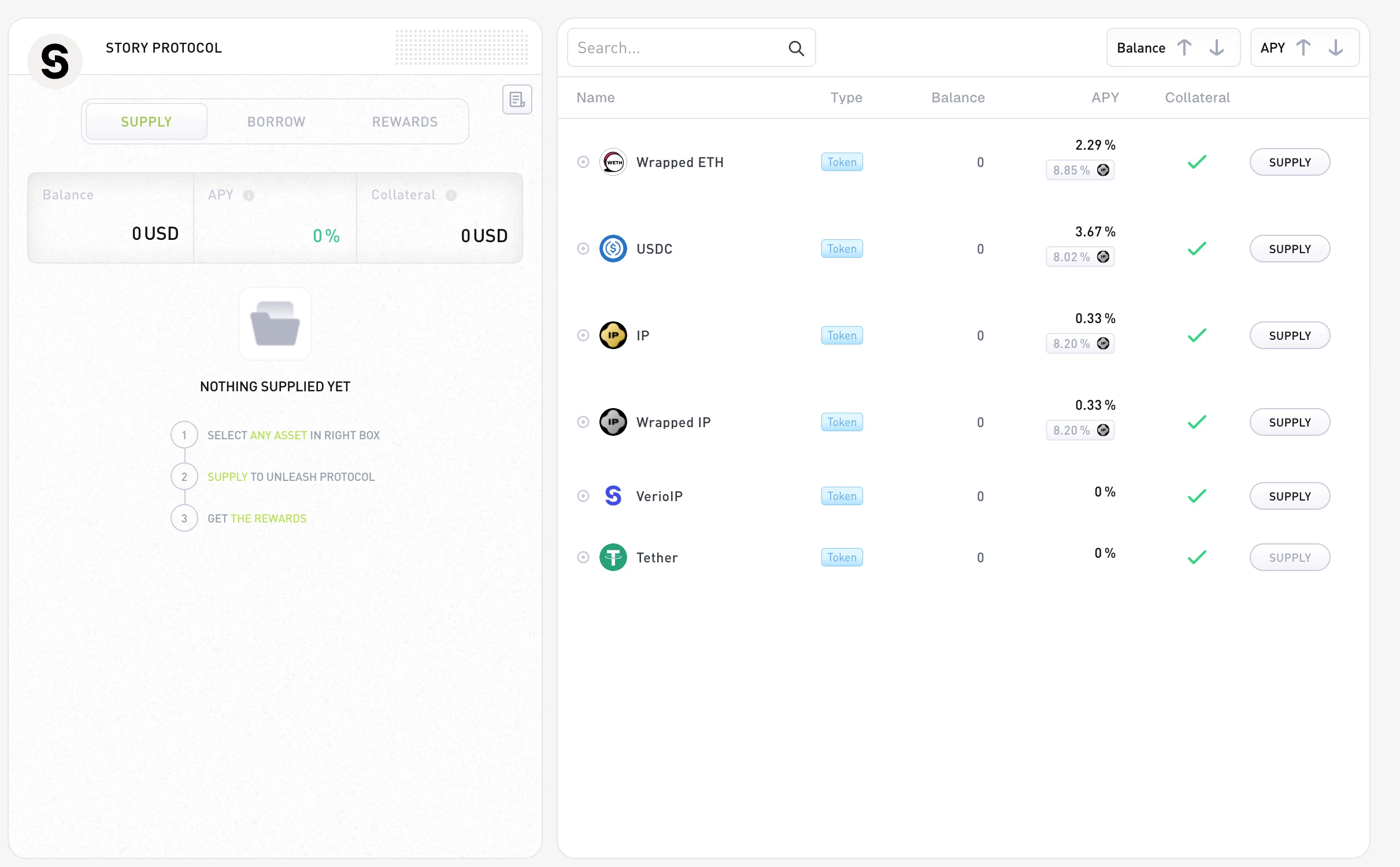Click the USDC token icon
Screen dimensions: 1400x867
613,249
